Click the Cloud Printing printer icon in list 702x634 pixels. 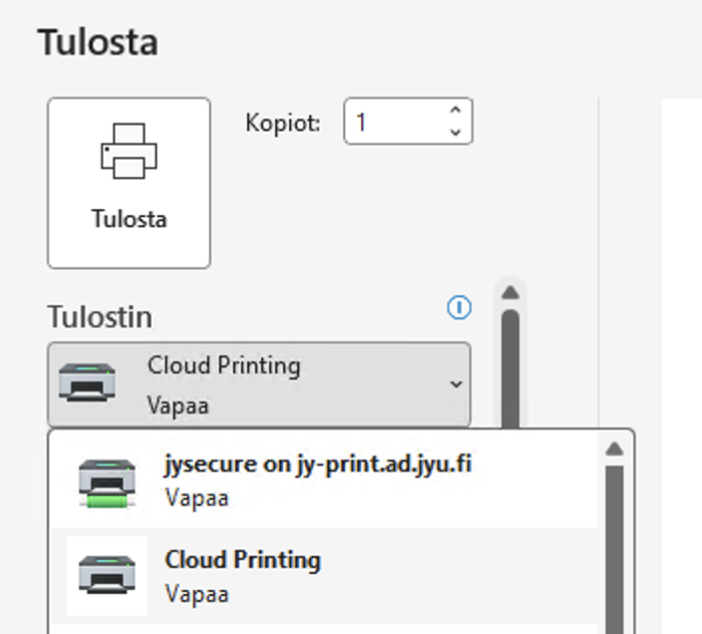[x=107, y=575]
